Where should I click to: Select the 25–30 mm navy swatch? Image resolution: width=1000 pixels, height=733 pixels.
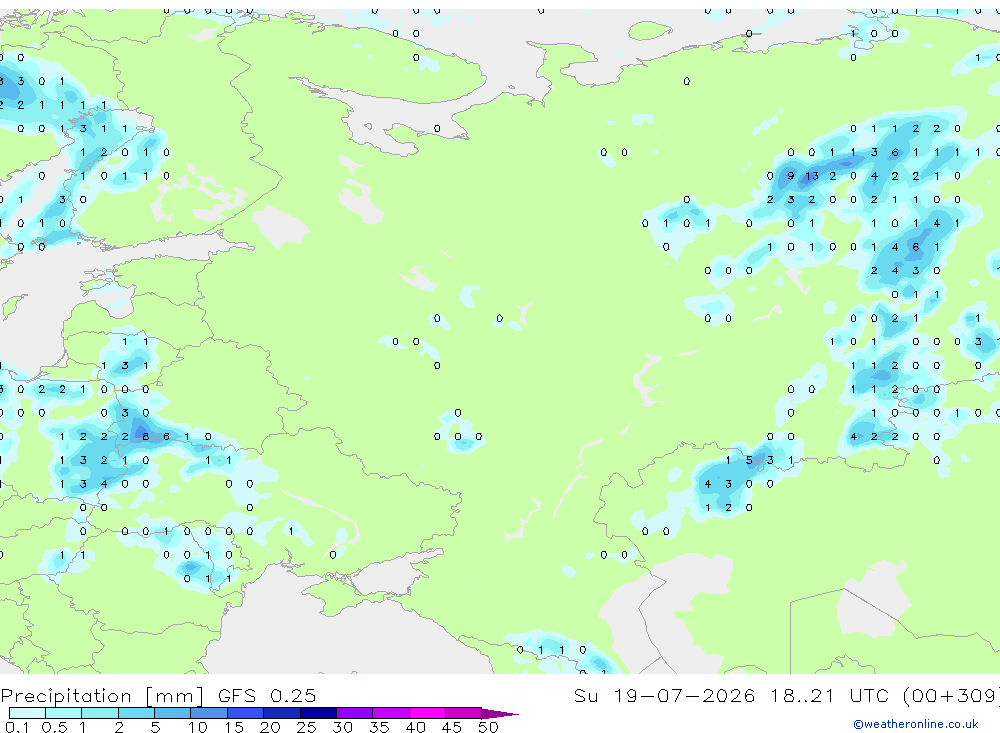[x=318, y=713]
